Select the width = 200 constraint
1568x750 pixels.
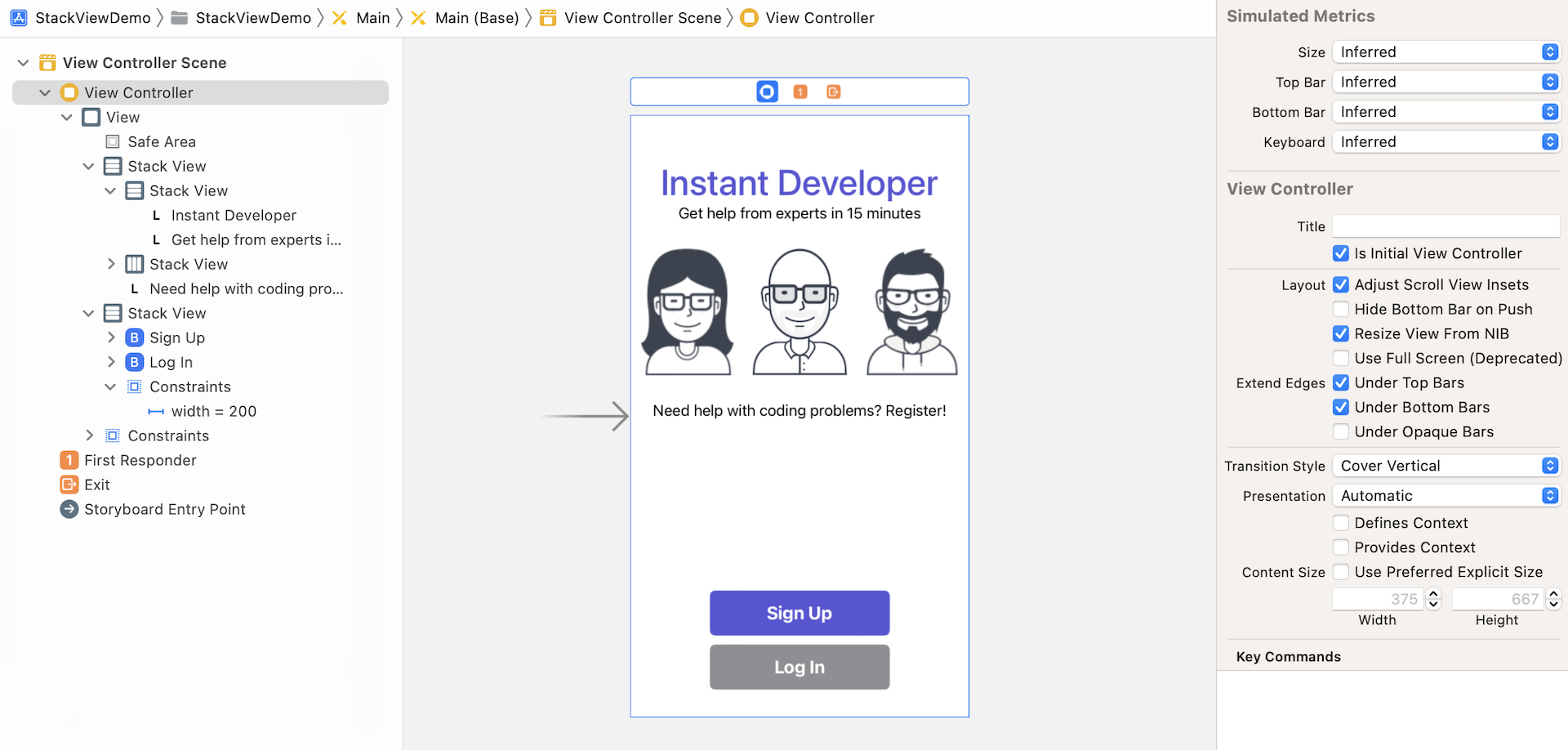click(x=213, y=411)
